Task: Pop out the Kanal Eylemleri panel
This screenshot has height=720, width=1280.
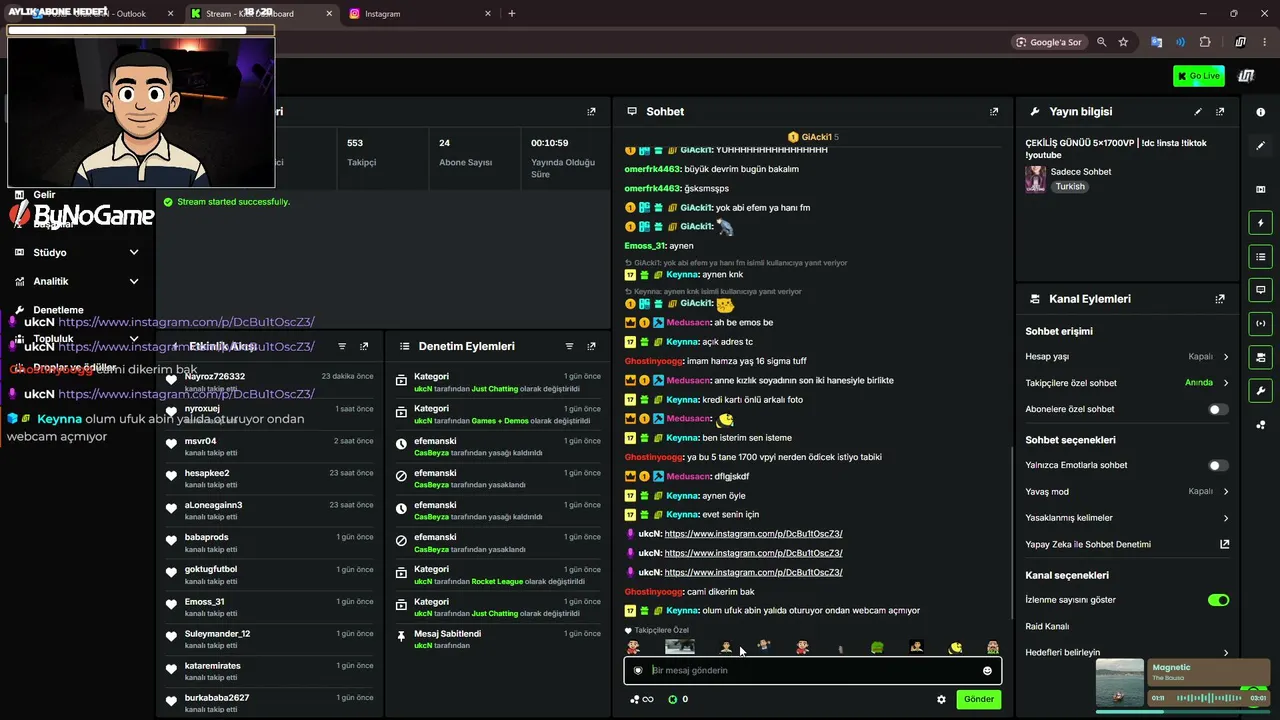Action: pos(1220,299)
